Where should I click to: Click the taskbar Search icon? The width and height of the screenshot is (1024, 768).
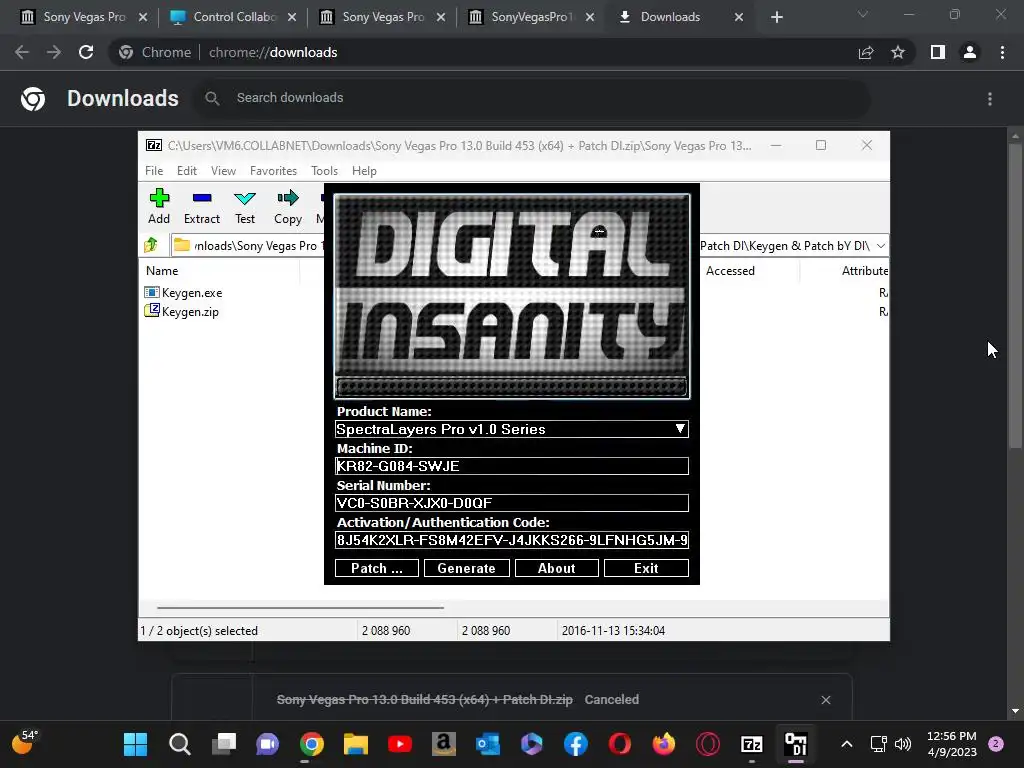click(x=180, y=744)
